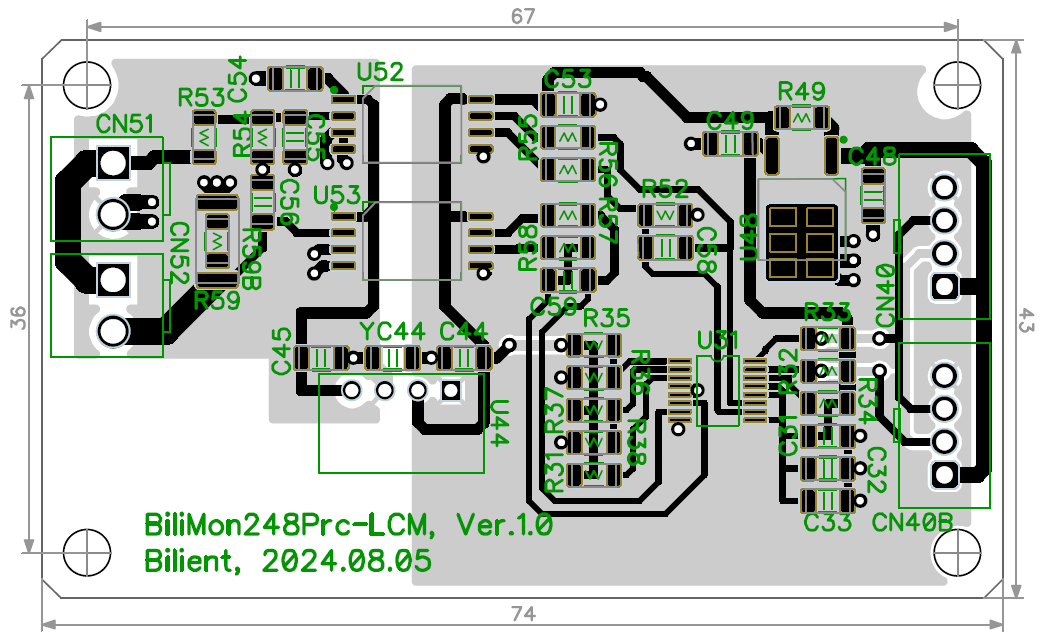Image resolution: width=1044 pixels, height=633 pixels.
Task: Click the CN40B connector label
Action: tap(912, 523)
